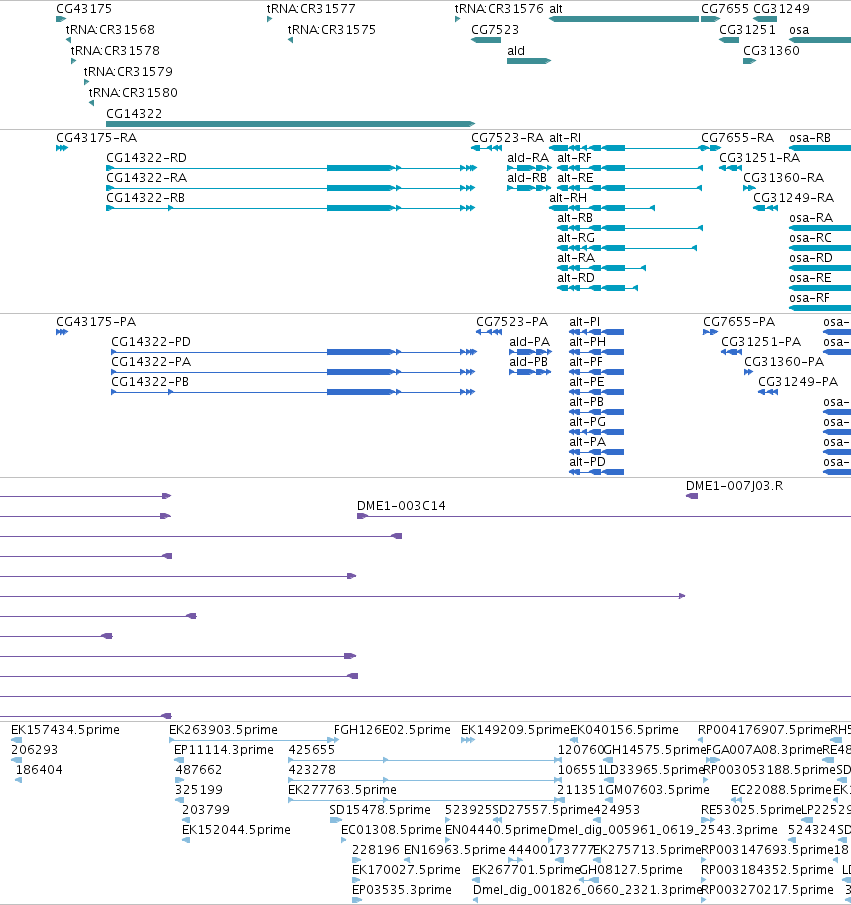The width and height of the screenshot is (851, 905).
Task: Select the tRNA:CR31579 label
Action: click(128, 72)
